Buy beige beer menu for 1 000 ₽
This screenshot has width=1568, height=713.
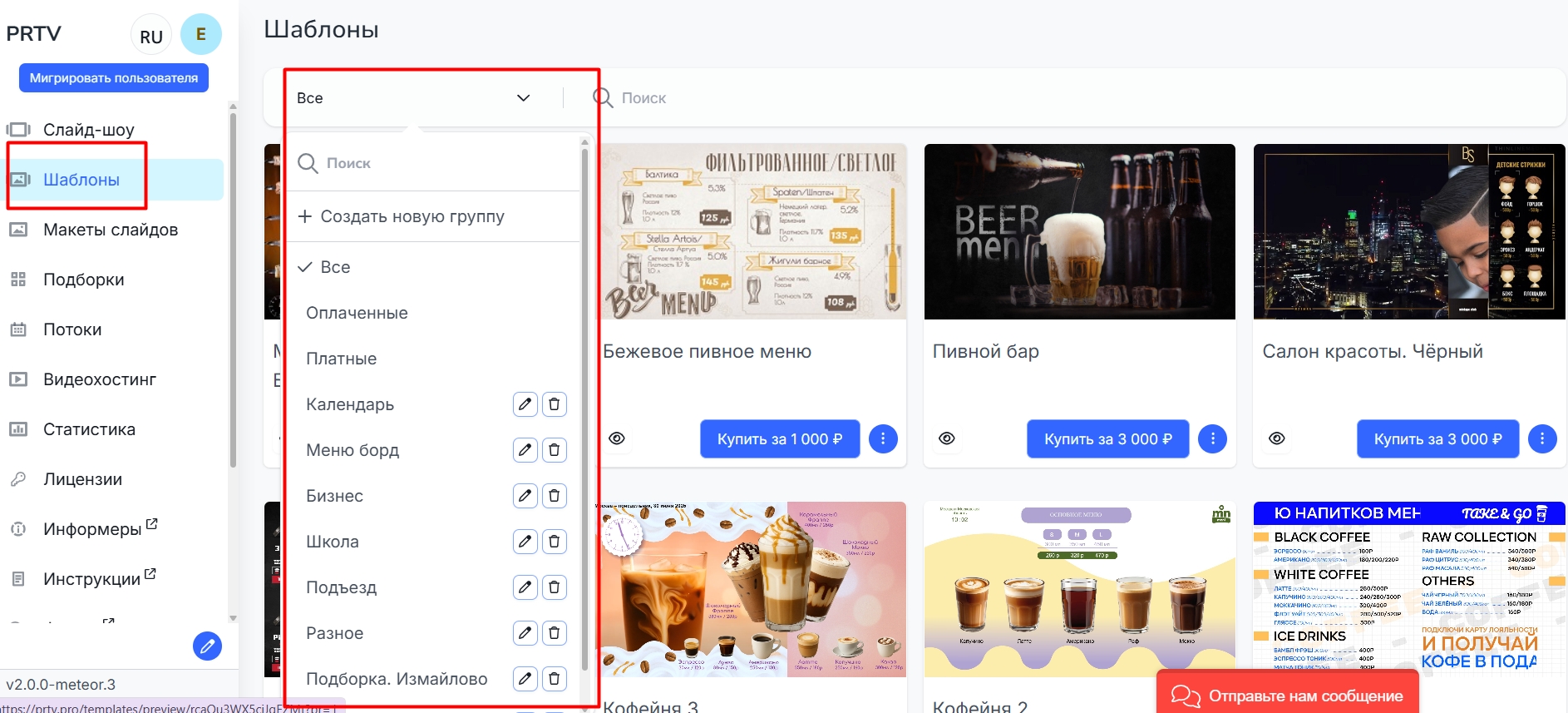tap(779, 438)
